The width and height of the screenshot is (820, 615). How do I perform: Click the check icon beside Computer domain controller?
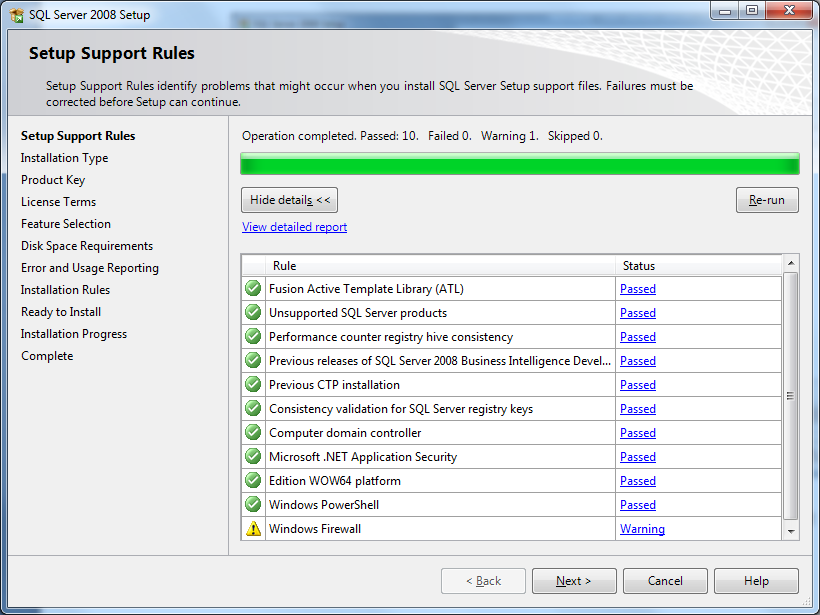tap(253, 432)
